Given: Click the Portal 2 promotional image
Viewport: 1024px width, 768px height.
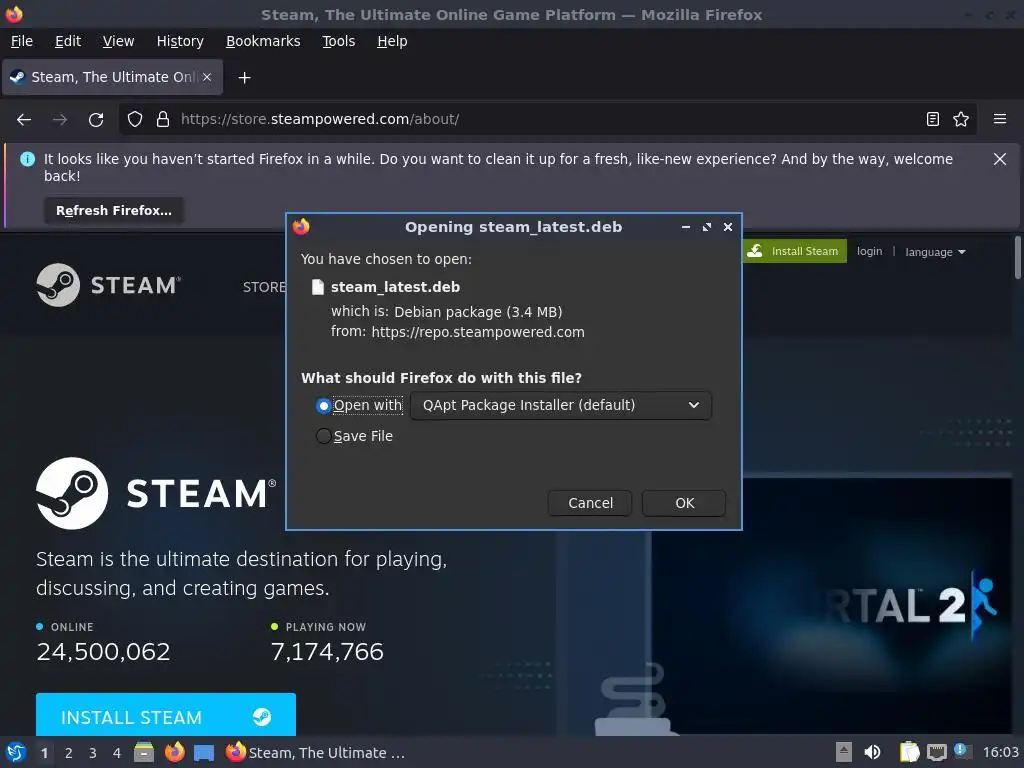Looking at the screenshot, I should (831, 607).
